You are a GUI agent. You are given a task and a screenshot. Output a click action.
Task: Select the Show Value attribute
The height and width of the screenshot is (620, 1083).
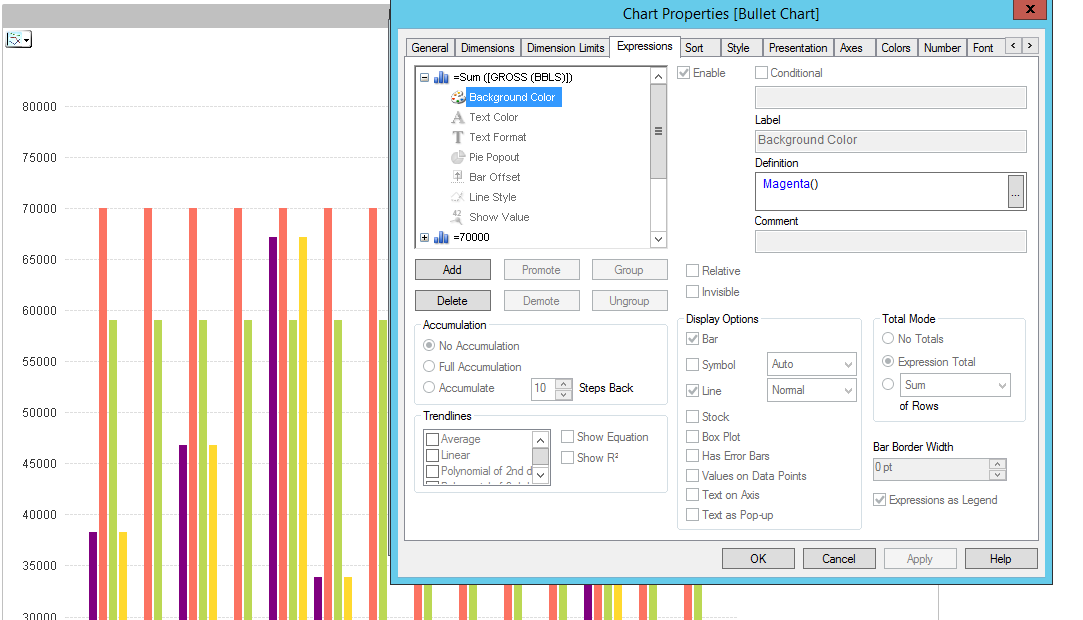[498, 217]
